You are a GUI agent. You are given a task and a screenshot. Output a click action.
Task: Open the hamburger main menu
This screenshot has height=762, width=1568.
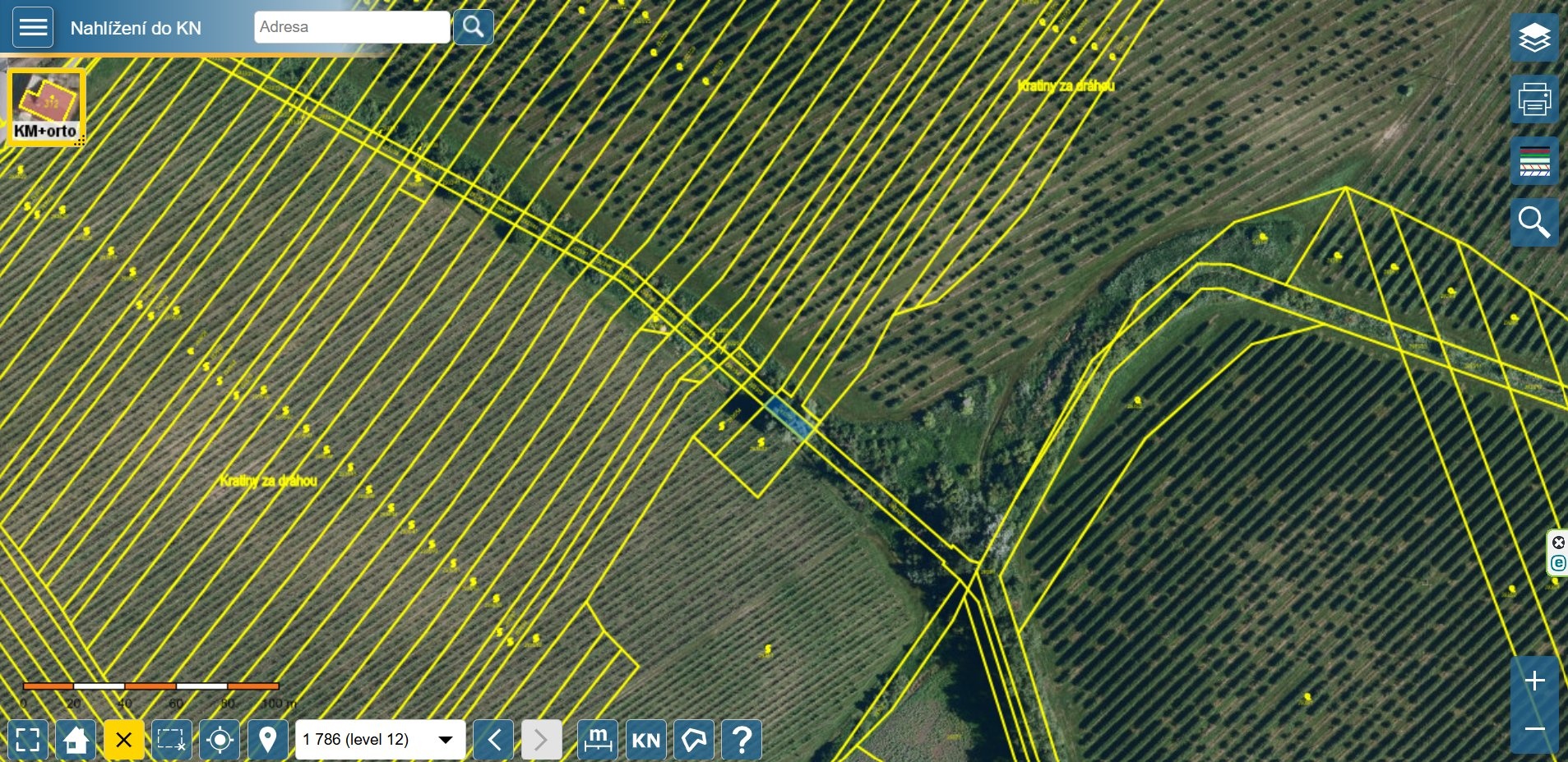coord(33,27)
